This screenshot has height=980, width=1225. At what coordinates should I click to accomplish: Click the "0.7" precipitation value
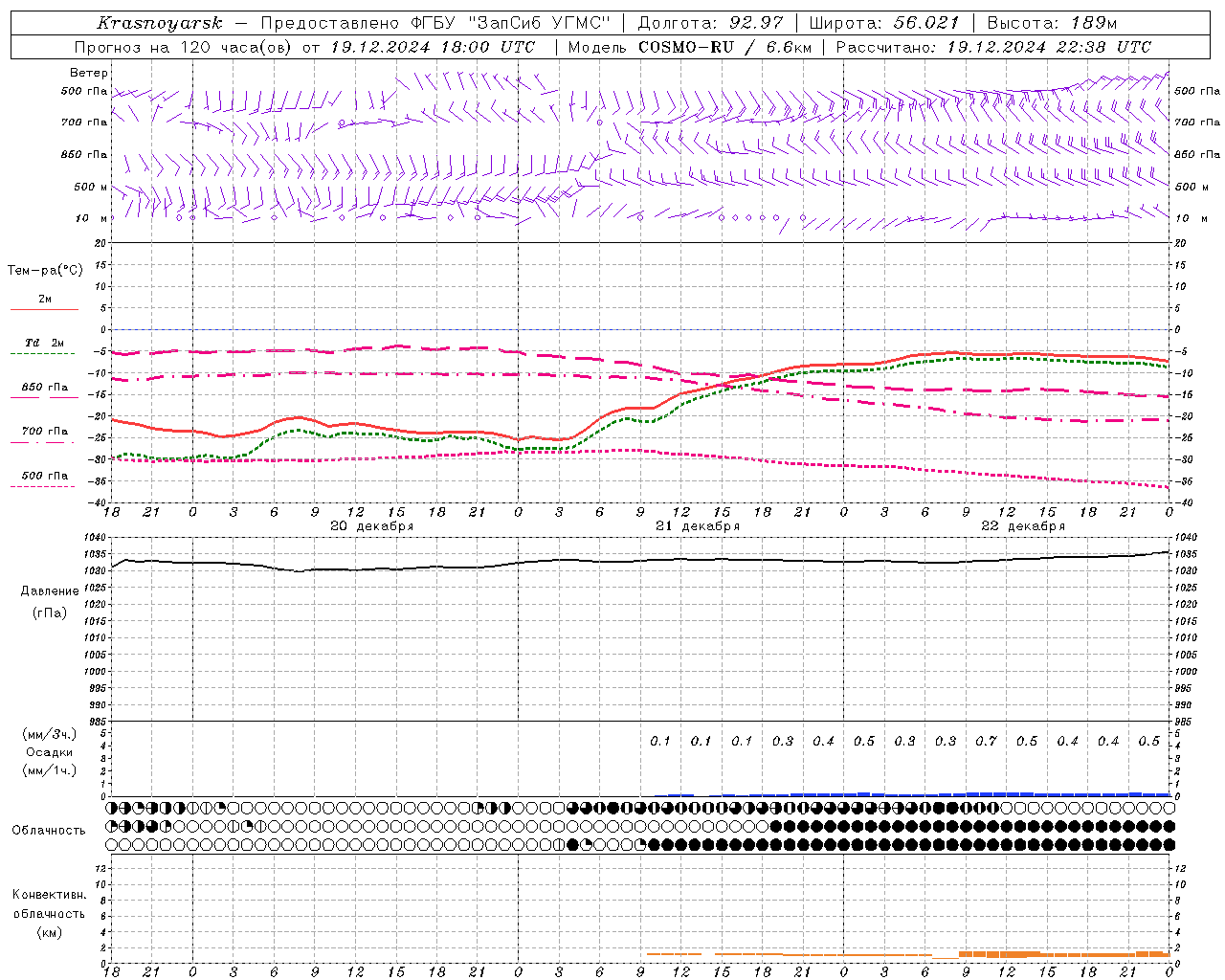[986, 742]
